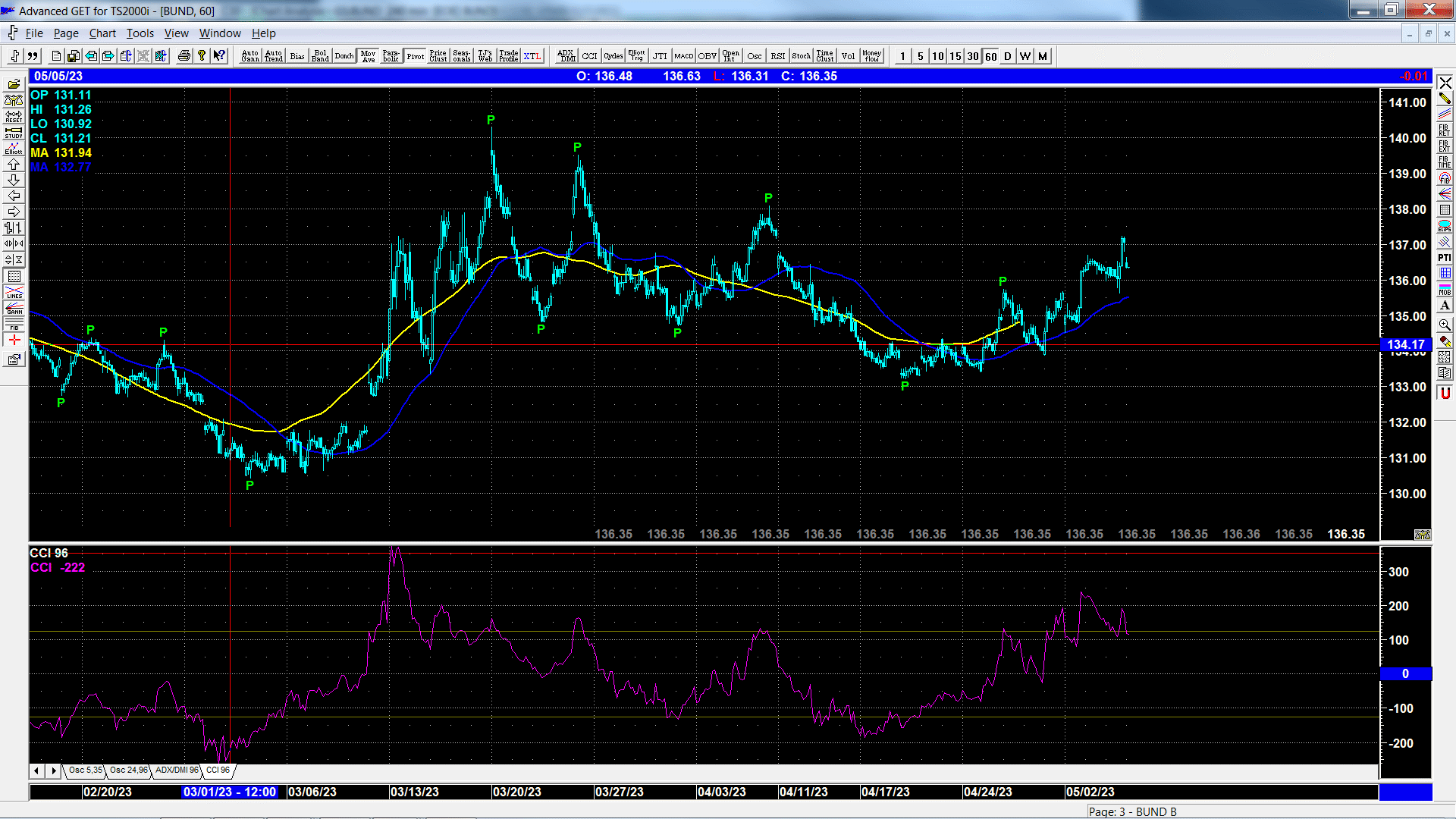This screenshot has height=819, width=1456.
Task: Select the LINES drawing tool
Action: (x=14, y=292)
